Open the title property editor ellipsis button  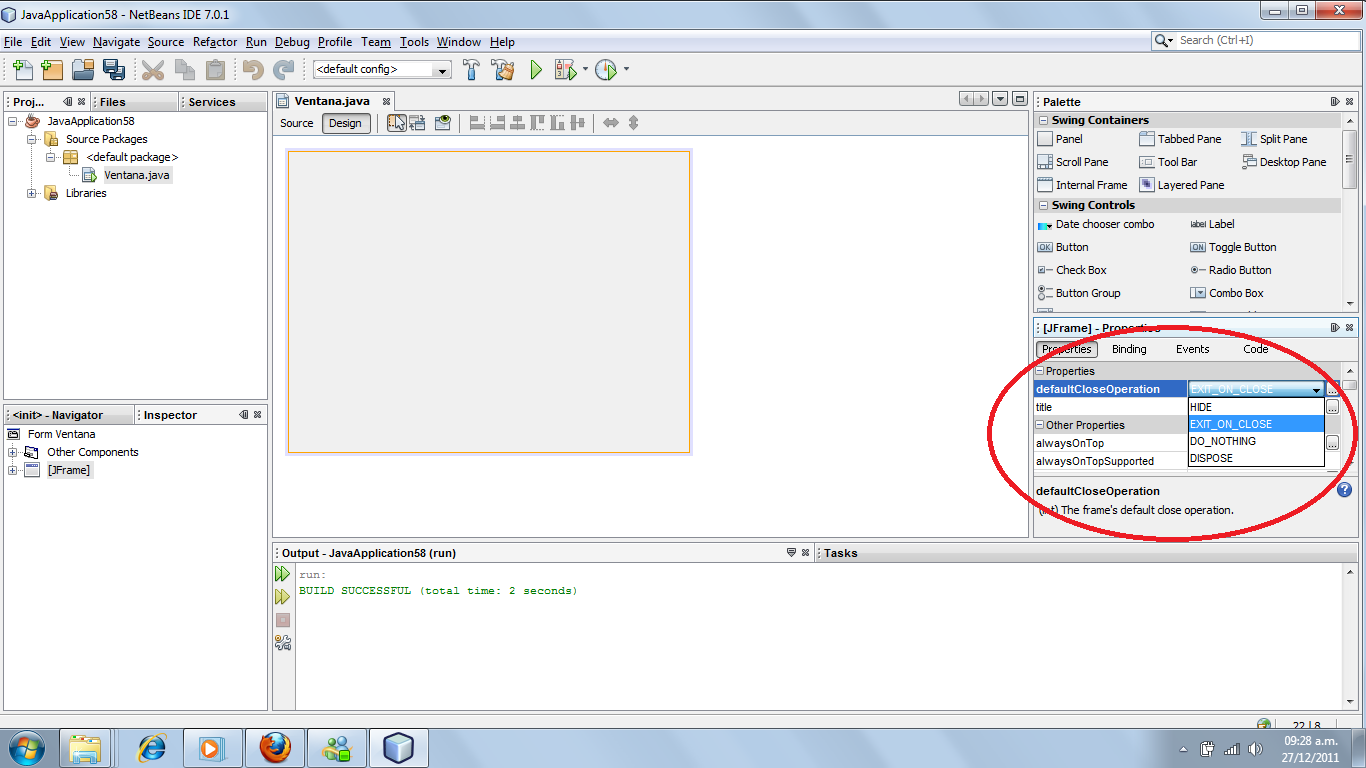click(1332, 407)
